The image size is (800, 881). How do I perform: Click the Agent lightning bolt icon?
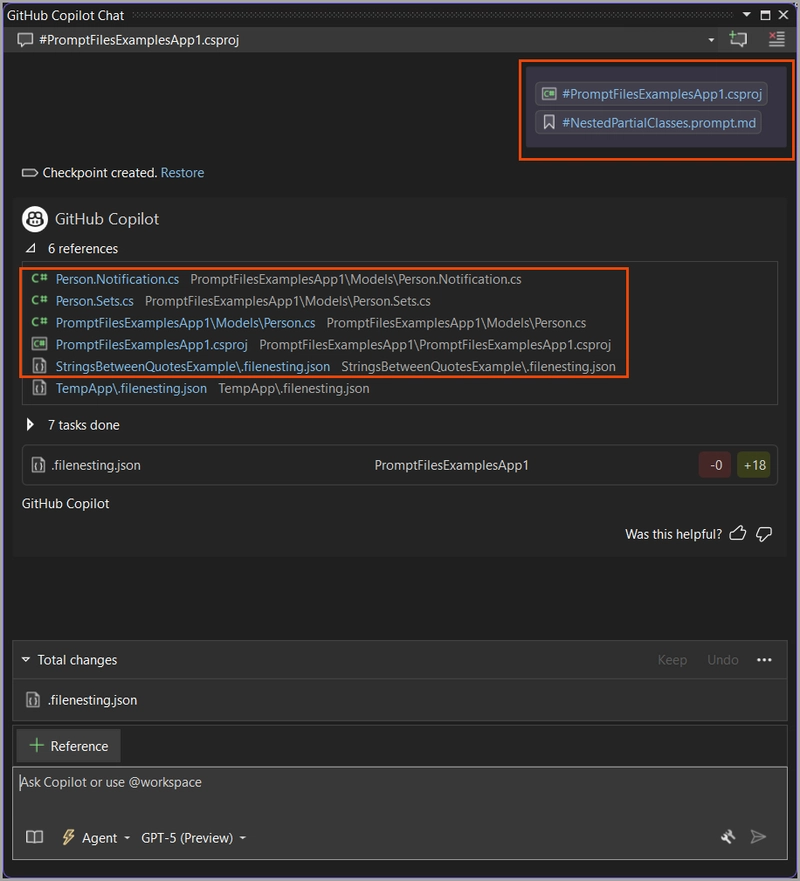point(69,837)
